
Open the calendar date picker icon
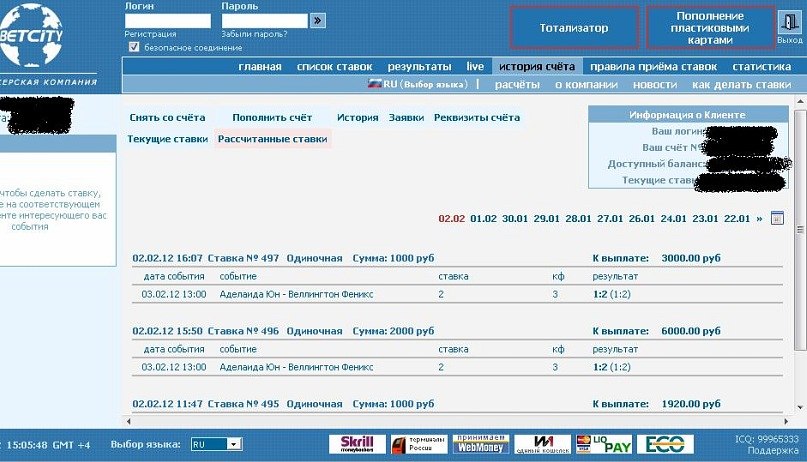point(777,218)
